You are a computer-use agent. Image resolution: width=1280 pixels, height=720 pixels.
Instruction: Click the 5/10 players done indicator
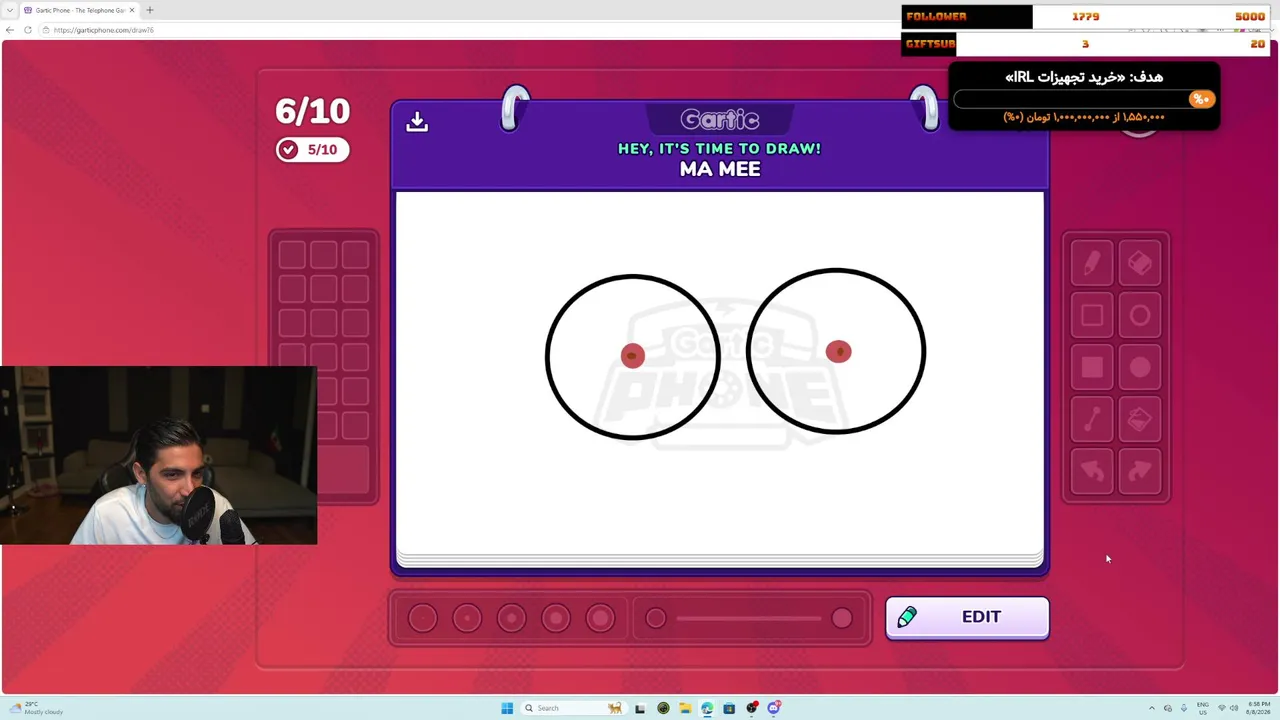(x=312, y=149)
